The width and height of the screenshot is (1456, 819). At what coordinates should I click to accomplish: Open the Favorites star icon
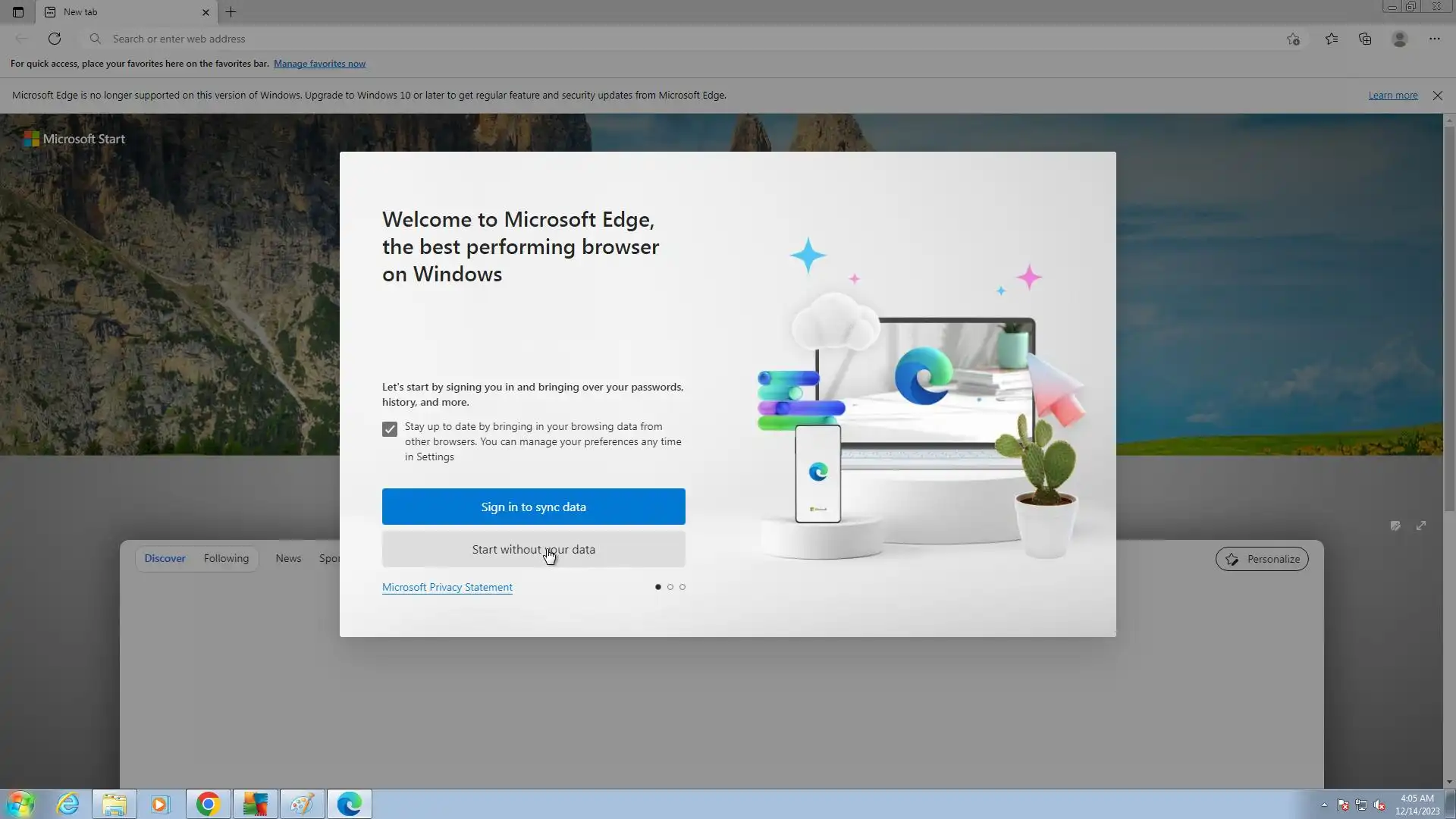pyautogui.click(x=1332, y=39)
